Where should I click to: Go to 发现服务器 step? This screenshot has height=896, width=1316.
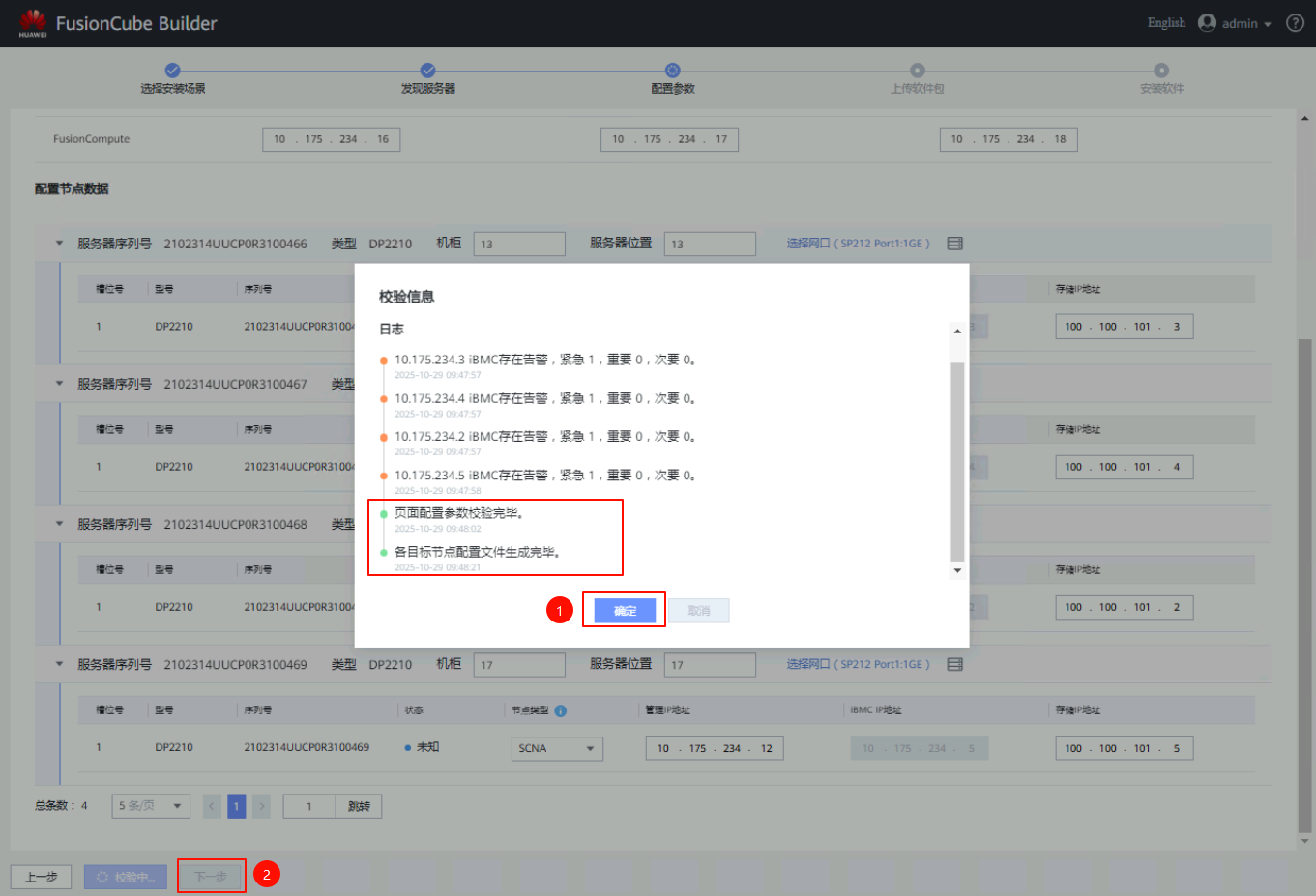[427, 71]
